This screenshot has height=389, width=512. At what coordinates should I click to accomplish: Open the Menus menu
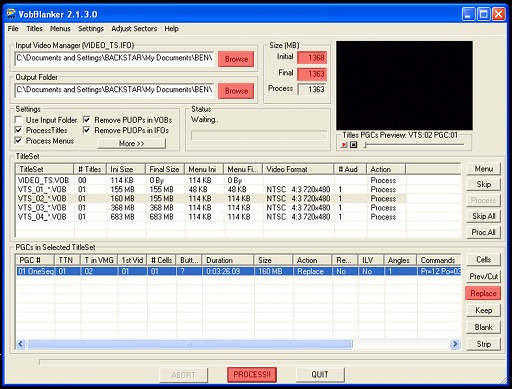click(60, 29)
